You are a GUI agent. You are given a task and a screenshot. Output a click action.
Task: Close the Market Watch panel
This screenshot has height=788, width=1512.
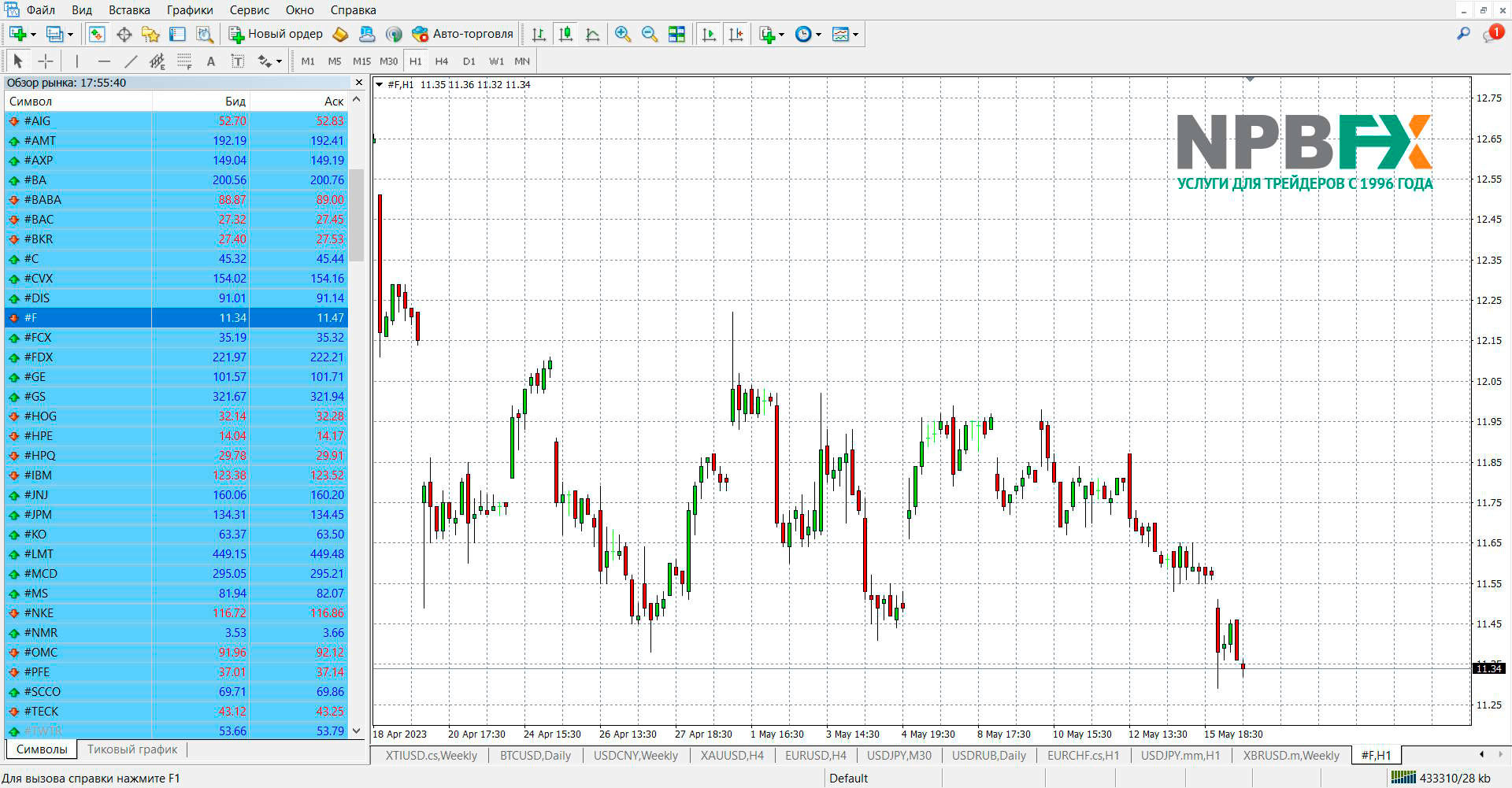(359, 83)
